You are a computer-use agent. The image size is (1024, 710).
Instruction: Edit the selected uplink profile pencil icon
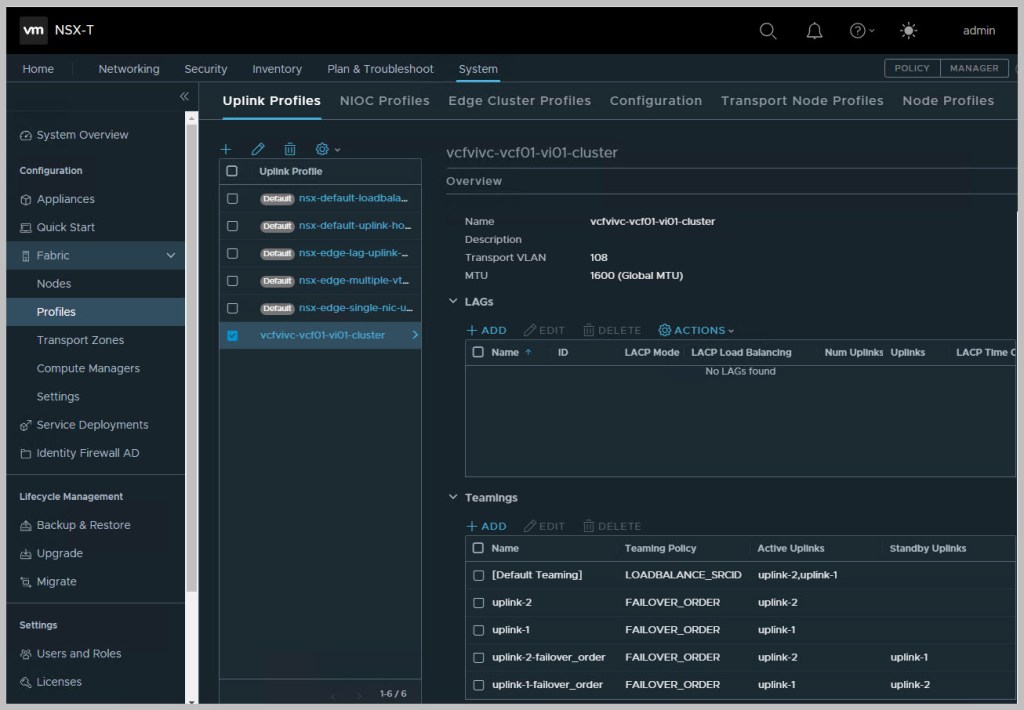[258, 149]
